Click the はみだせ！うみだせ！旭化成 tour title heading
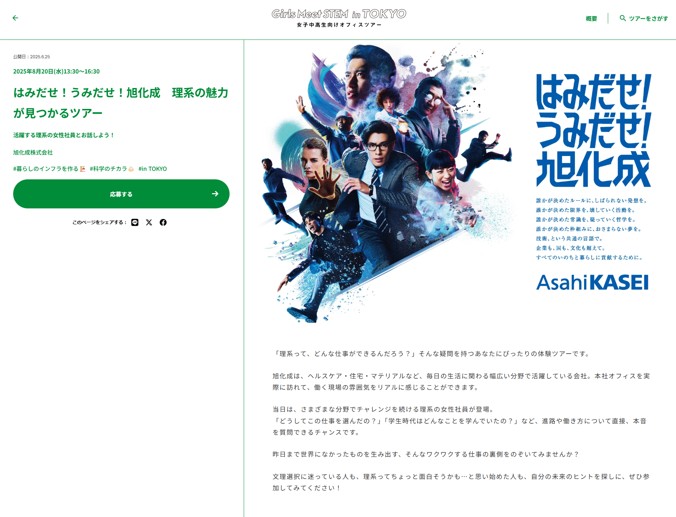The height and width of the screenshot is (517, 676). [121, 103]
